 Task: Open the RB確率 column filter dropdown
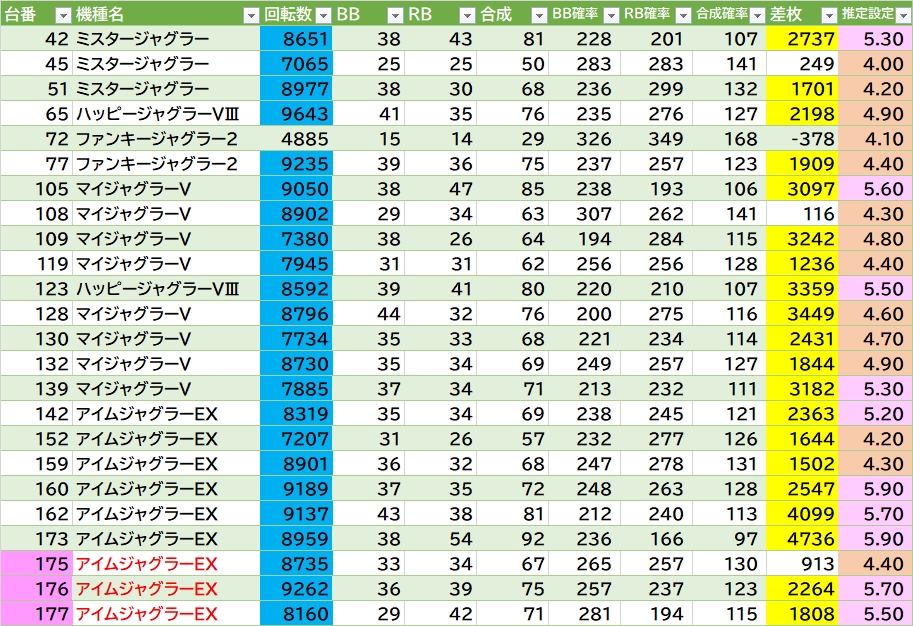pyautogui.click(x=684, y=15)
